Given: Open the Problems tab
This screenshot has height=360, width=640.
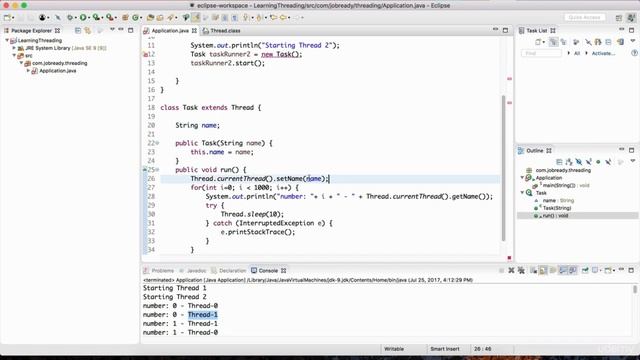Looking at the screenshot, I should coord(159,271).
